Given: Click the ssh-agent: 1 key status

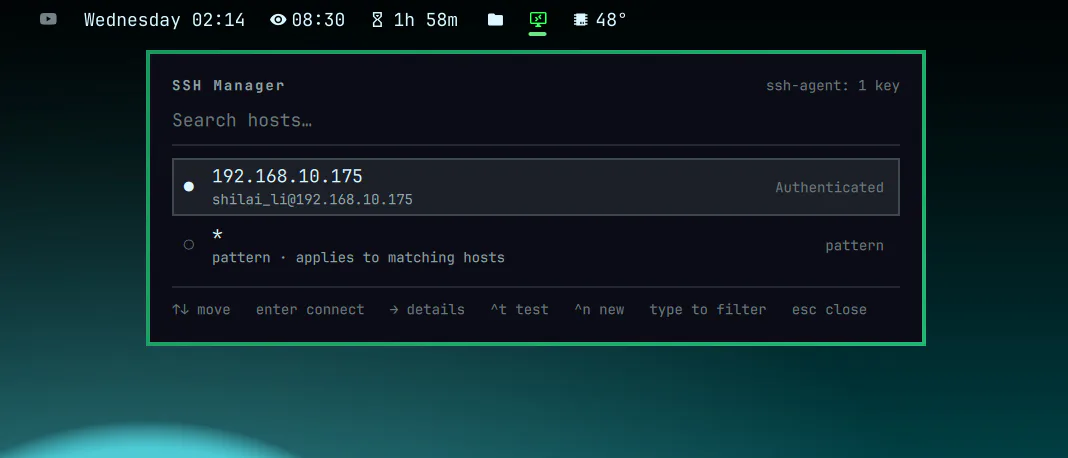Looking at the screenshot, I should click(x=832, y=86).
